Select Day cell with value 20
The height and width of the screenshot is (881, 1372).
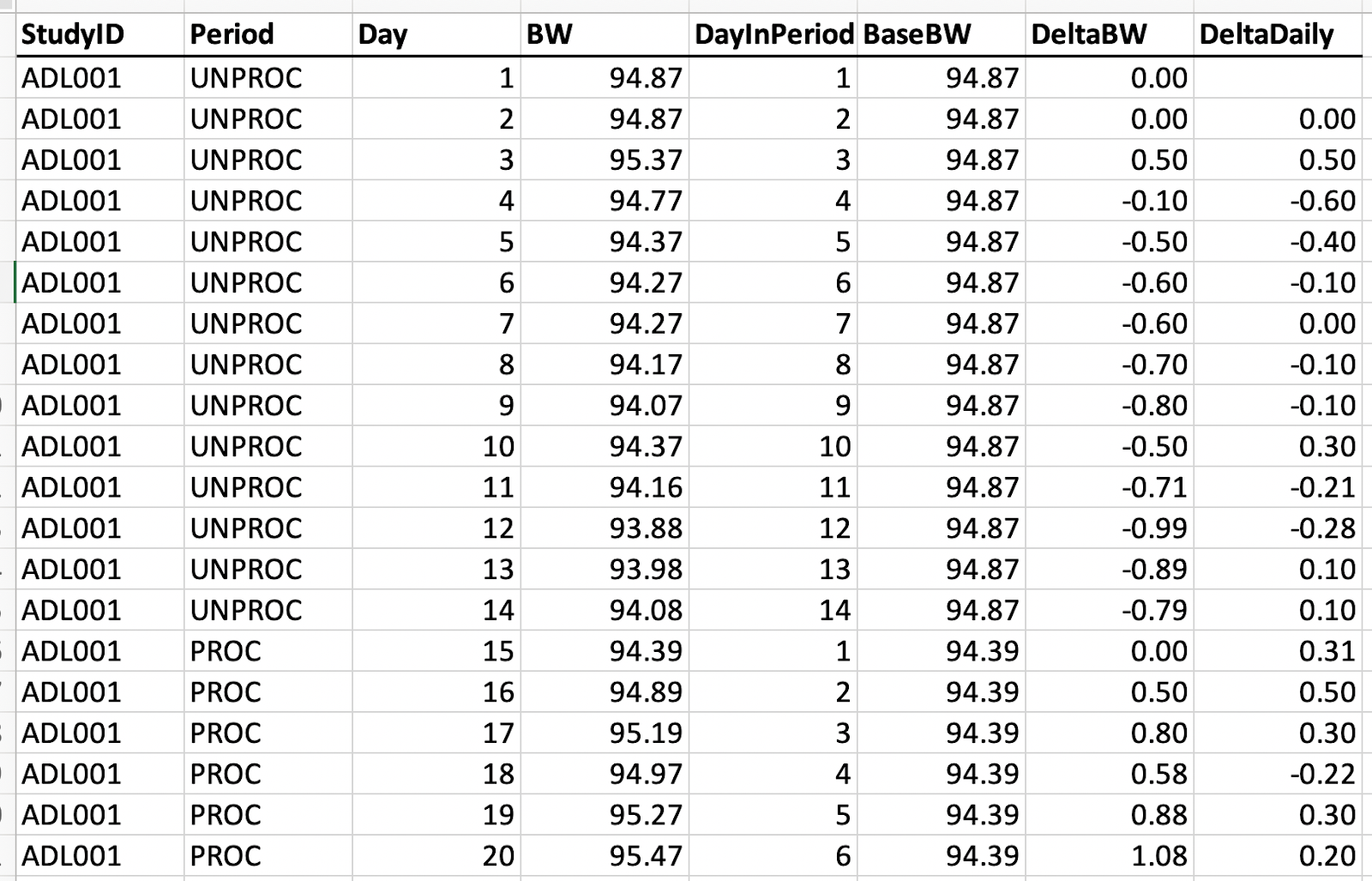436,856
